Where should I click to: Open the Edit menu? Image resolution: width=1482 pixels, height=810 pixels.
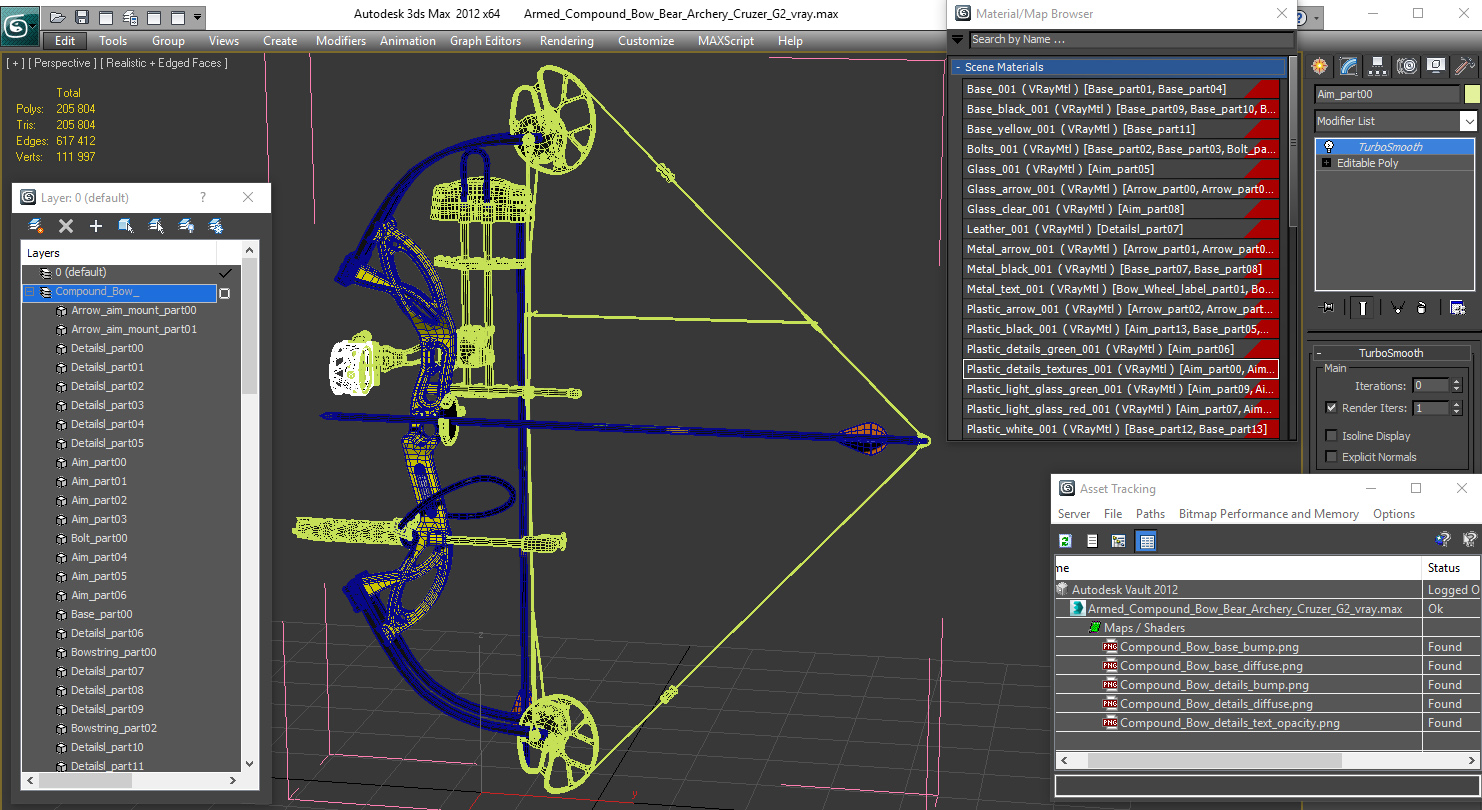click(x=65, y=41)
